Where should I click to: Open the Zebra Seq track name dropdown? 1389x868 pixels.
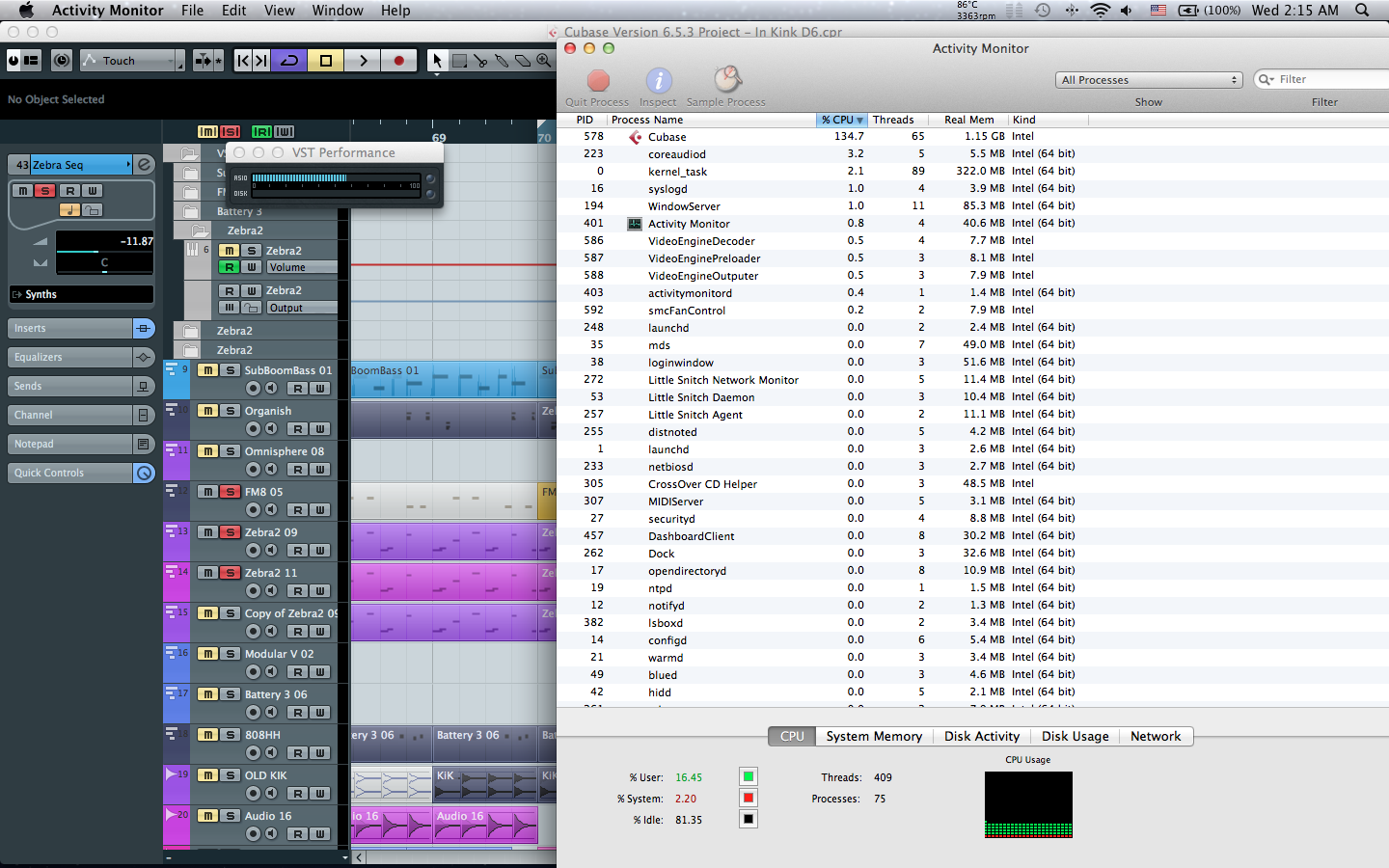[x=81, y=165]
